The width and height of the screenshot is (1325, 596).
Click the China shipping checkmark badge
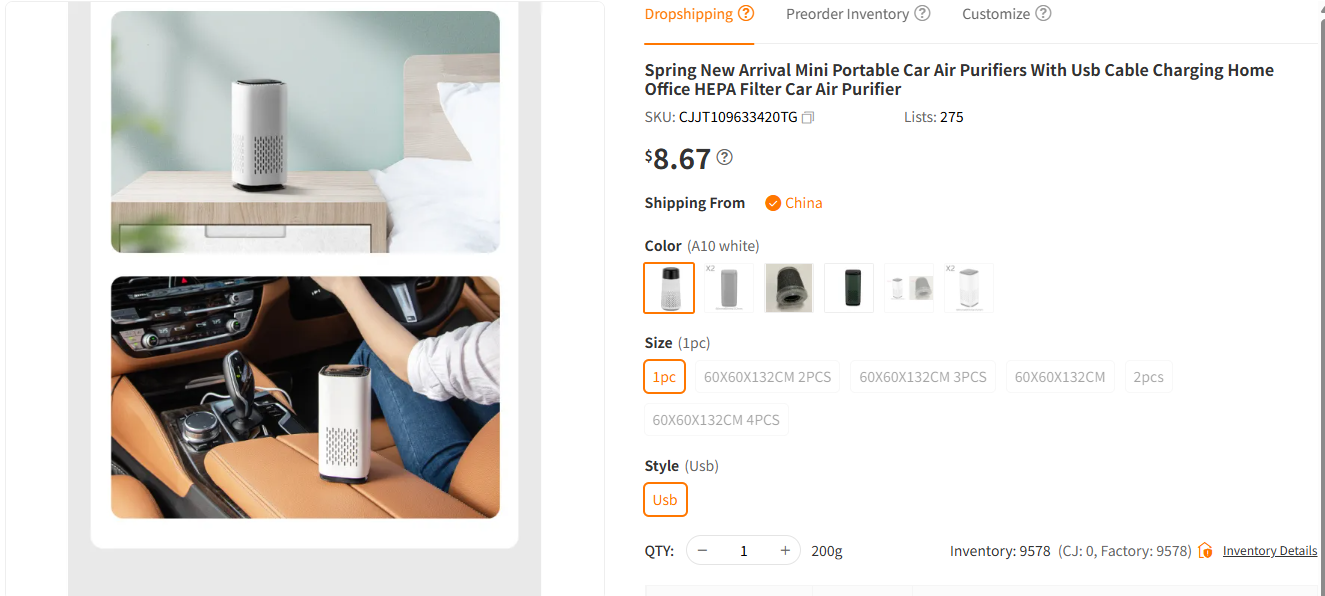click(x=772, y=202)
